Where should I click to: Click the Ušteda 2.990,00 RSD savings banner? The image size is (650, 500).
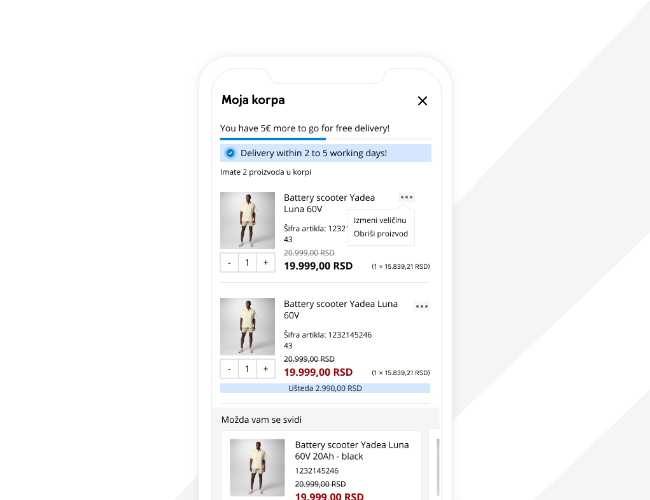325,388
